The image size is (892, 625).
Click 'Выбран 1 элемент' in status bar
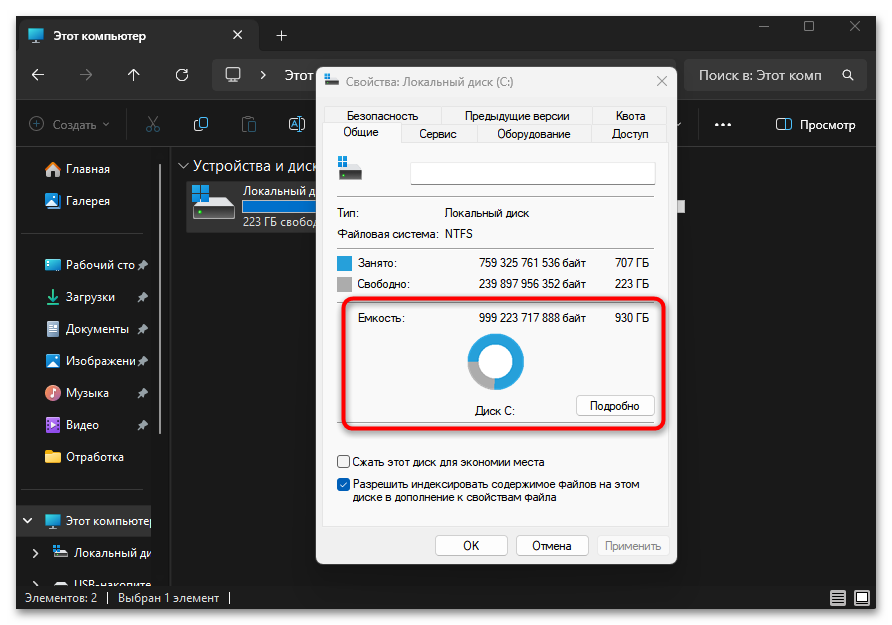point(168,598)
